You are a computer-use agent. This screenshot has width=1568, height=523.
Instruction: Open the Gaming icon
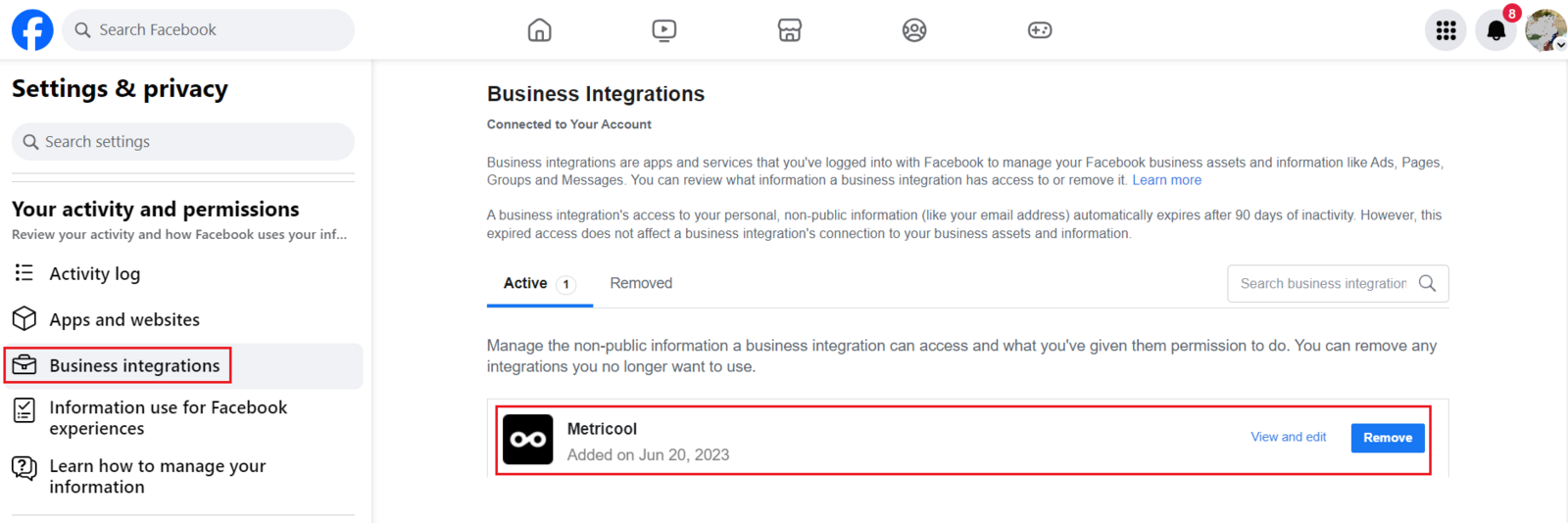pos(1040,30)
